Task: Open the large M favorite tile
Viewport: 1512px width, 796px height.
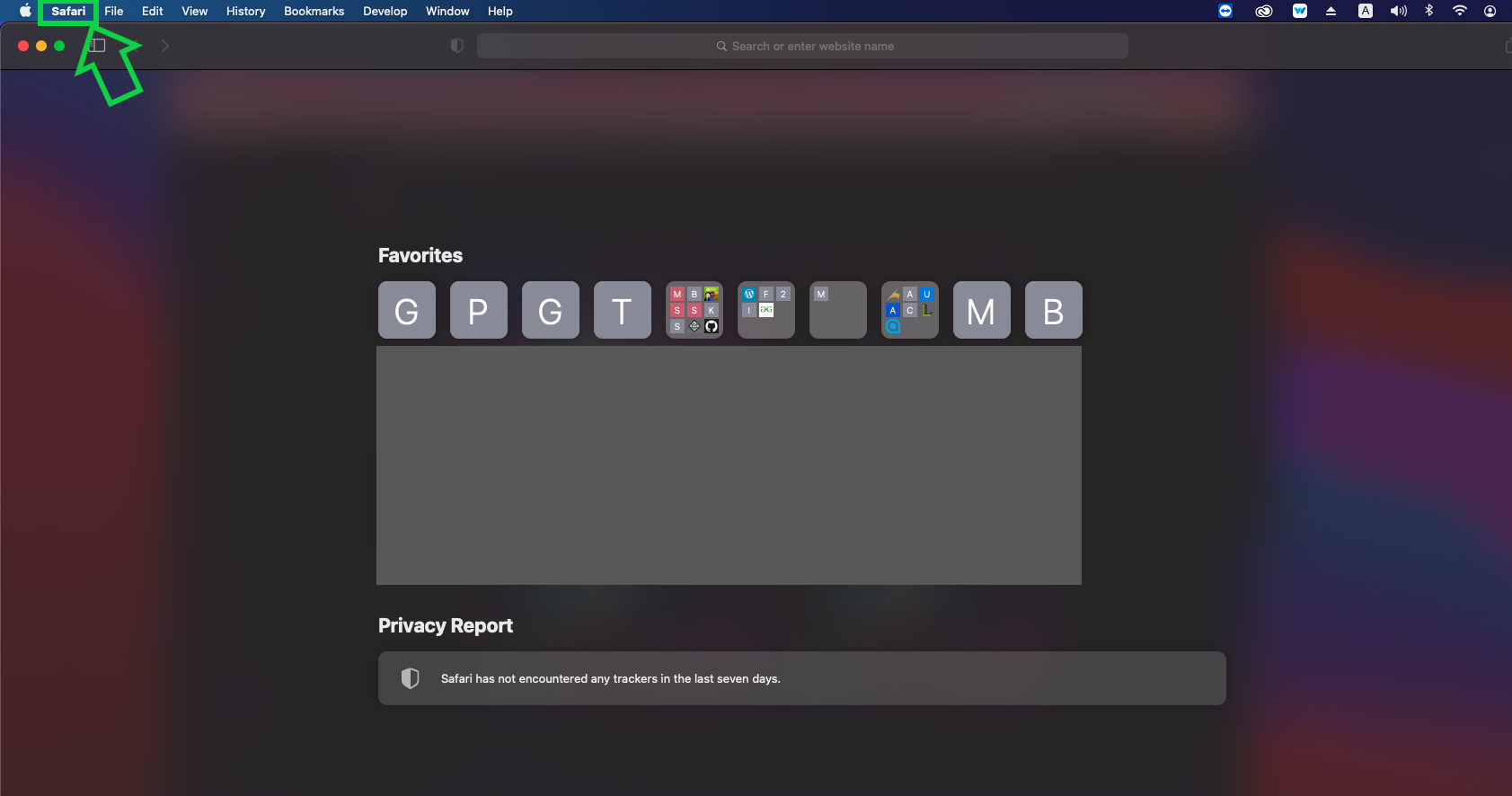Action: (x=982, y=310)
